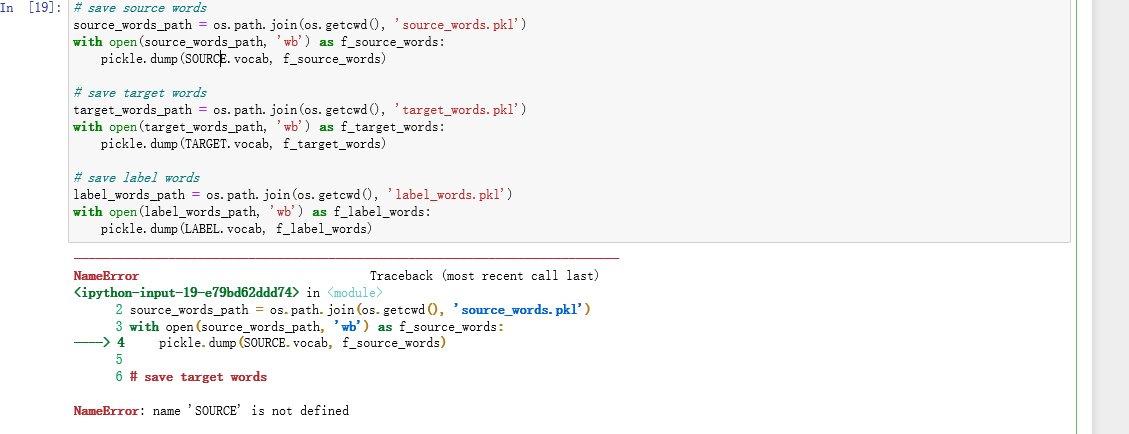Screen dimensions: 1129x434
Task: Click the '# save source words' comment
Action: [x=140, y=8]
